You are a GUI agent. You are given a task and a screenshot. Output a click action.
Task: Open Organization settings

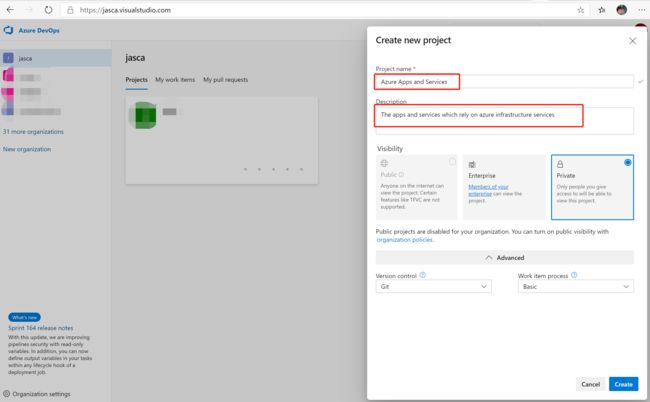click(x=41, y=394)
